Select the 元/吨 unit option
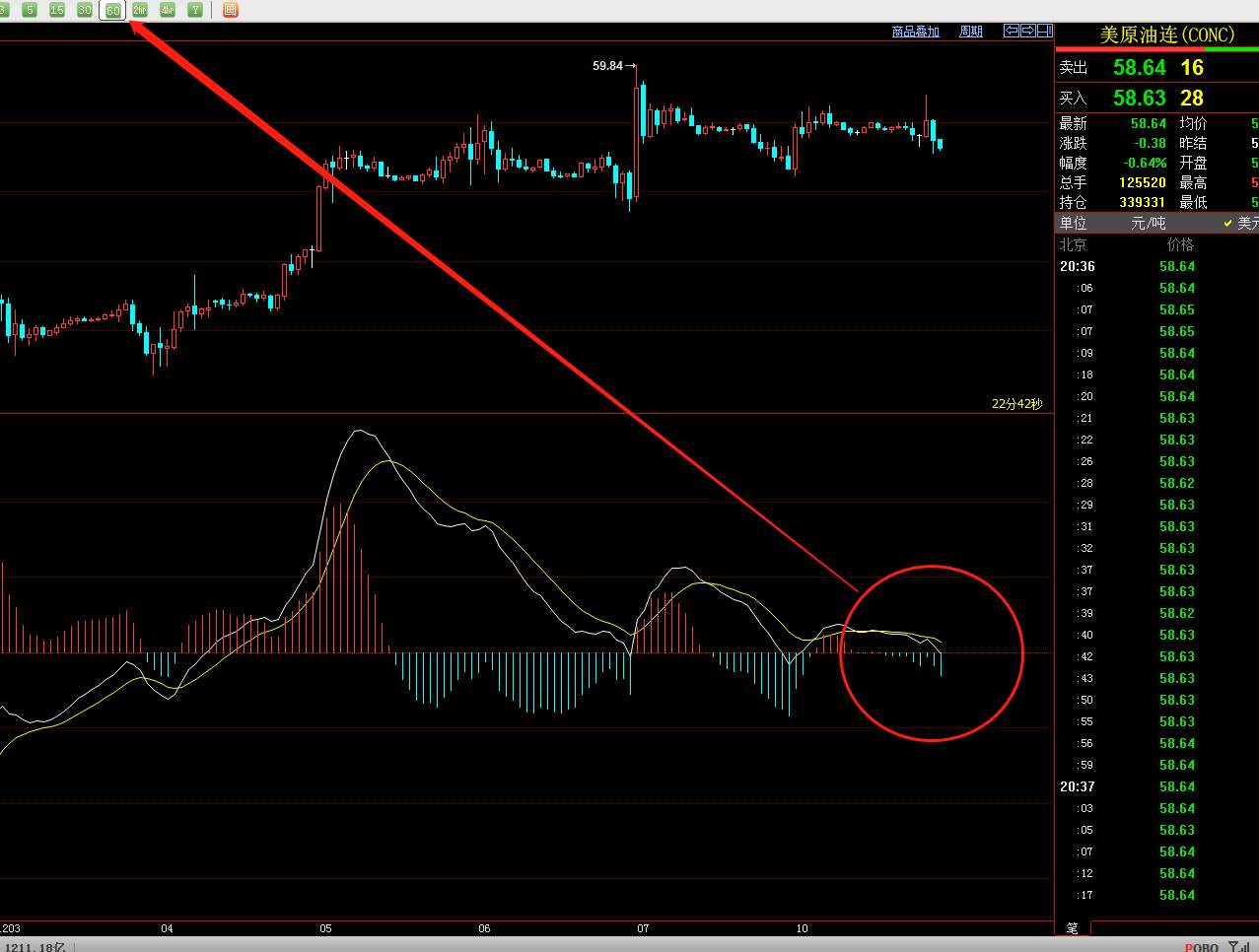Image resolution: width=1259 pixels, height=952 pixels. point(1148,224)
